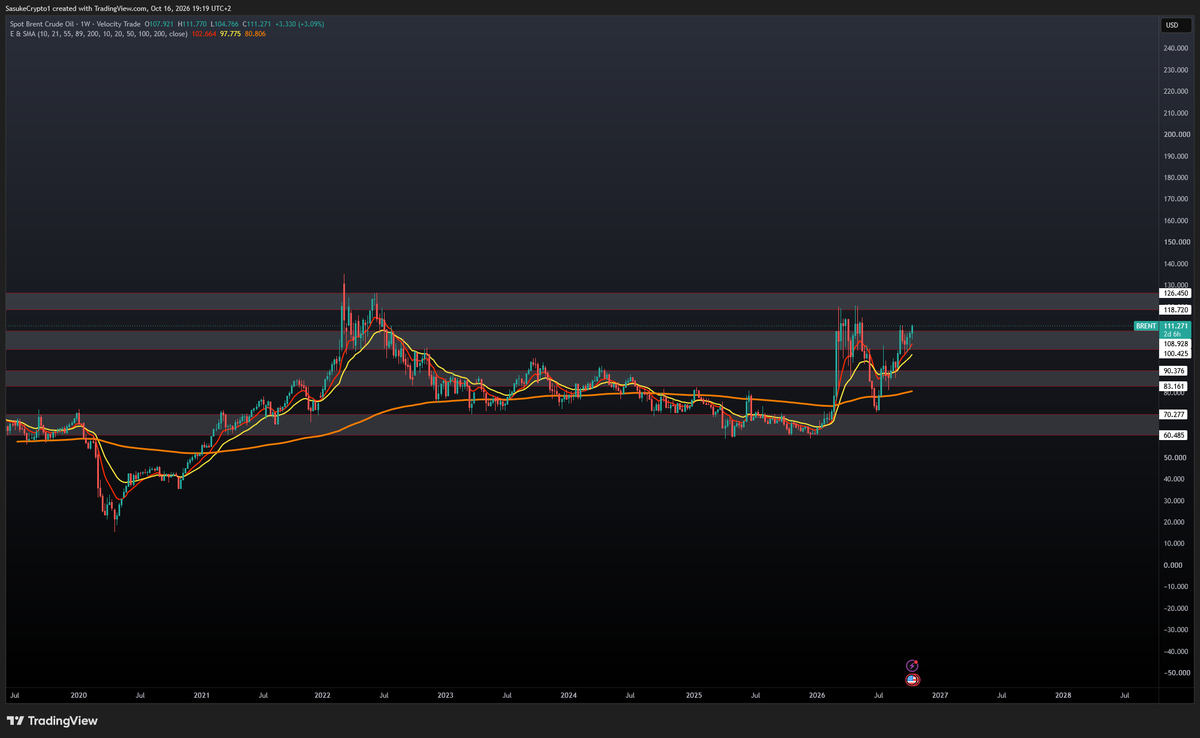Click the 0.000 price axis label

(x=1174, y=565)
